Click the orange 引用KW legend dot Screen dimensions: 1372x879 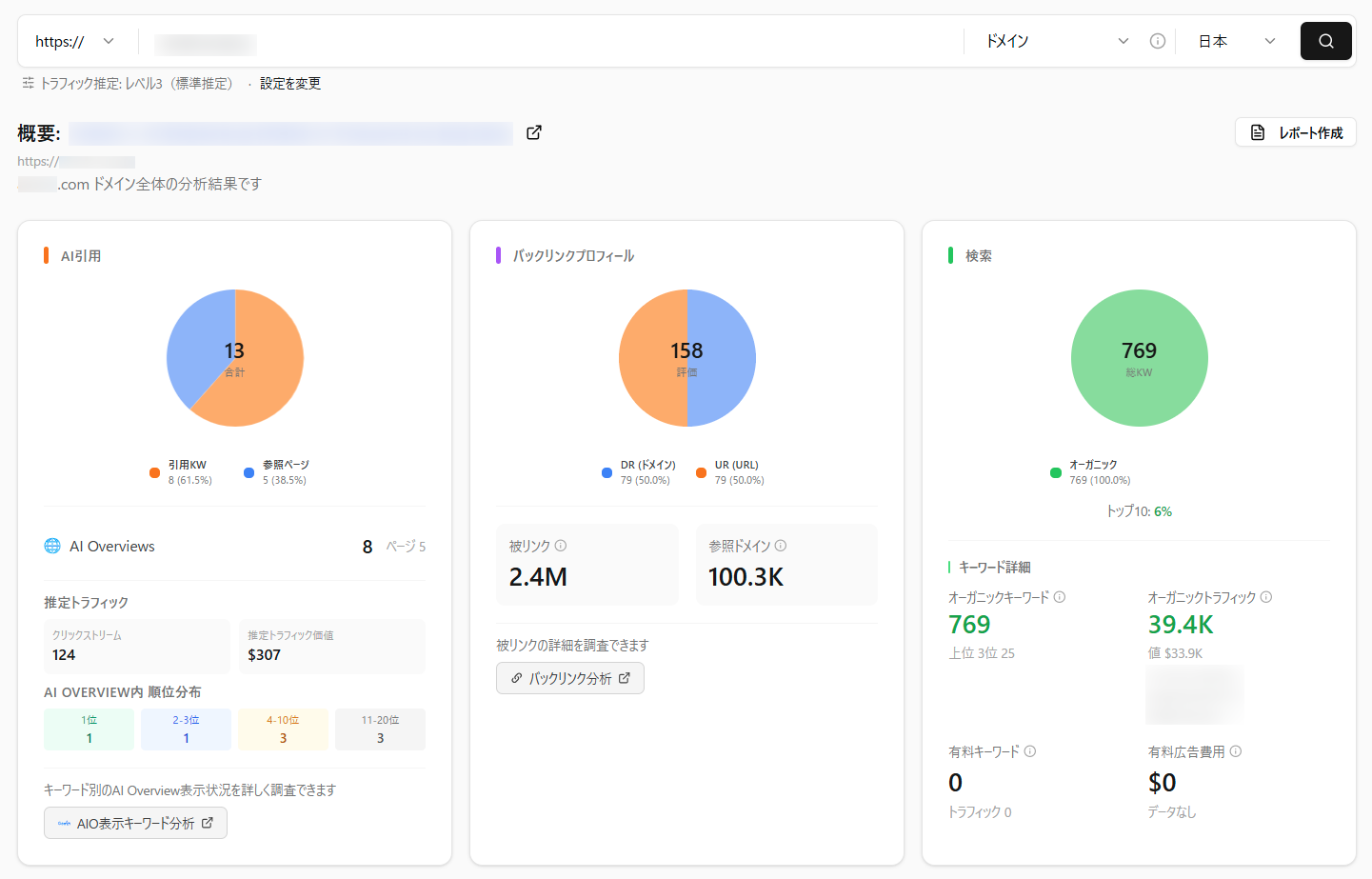(x=154, y=472)
